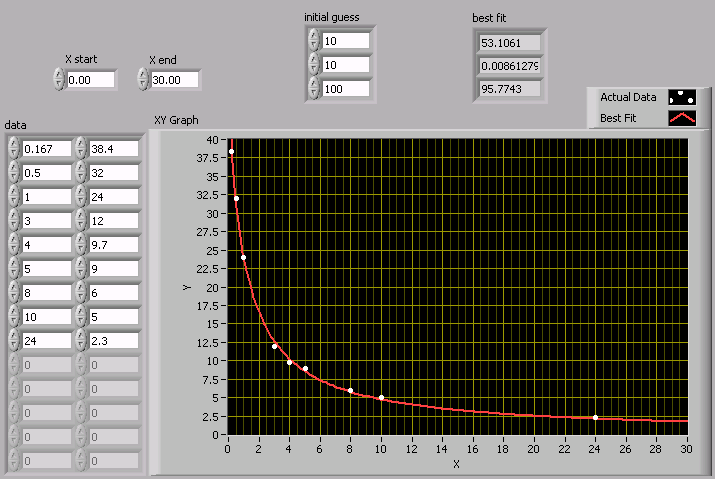Click the best fit value 95.7743
The image size is (715, 479).
(x=510, y=88)
